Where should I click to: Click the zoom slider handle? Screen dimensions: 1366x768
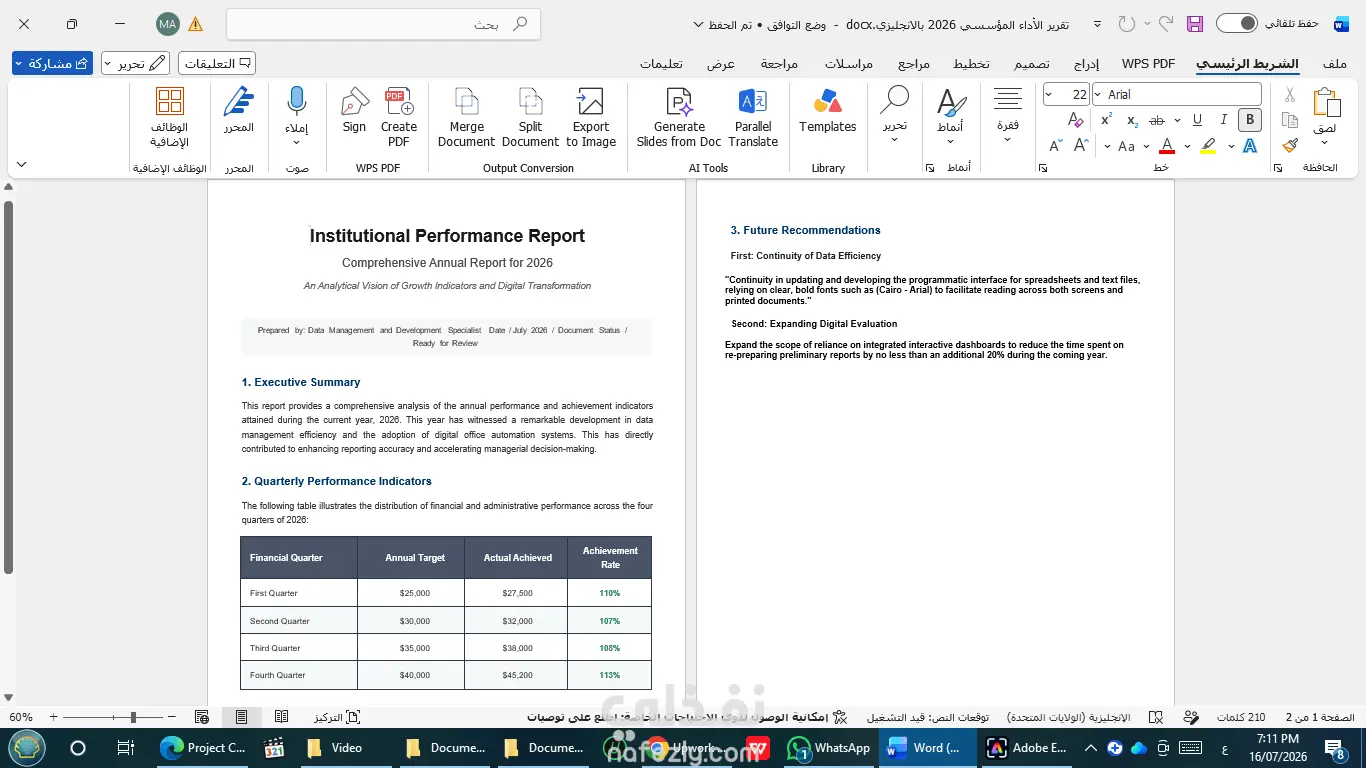click(133, 717)
